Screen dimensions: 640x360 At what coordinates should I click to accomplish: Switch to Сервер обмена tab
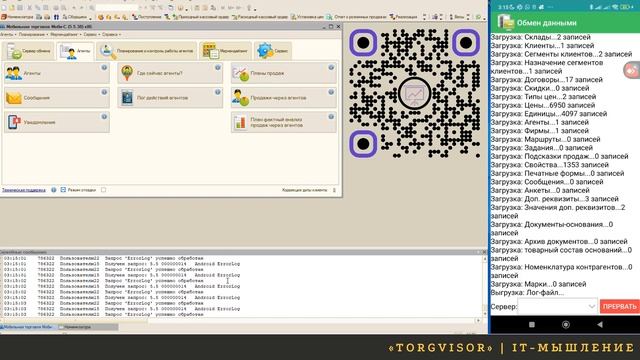click(29, 51)
